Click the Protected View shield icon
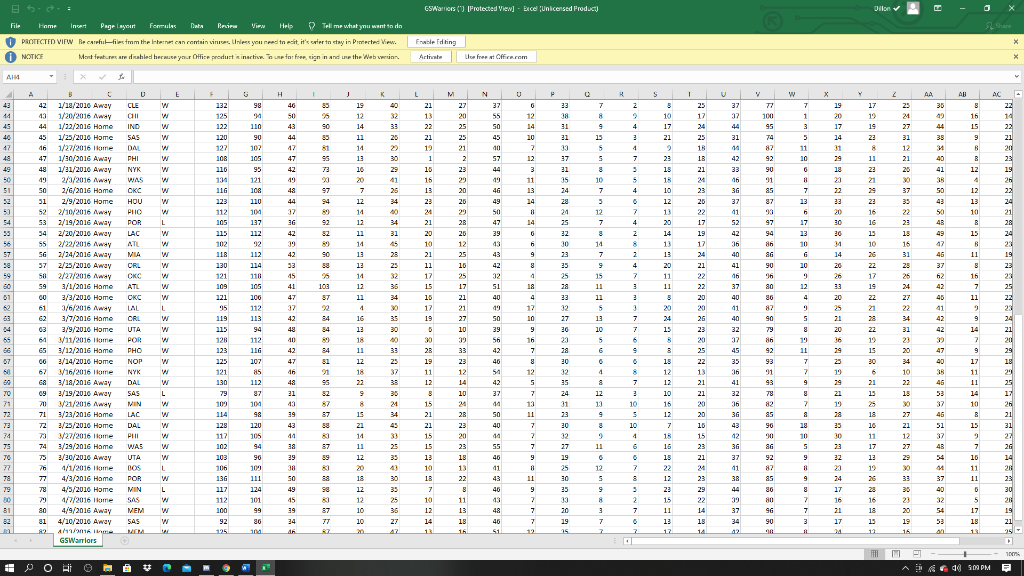 (x=10, y=42)
